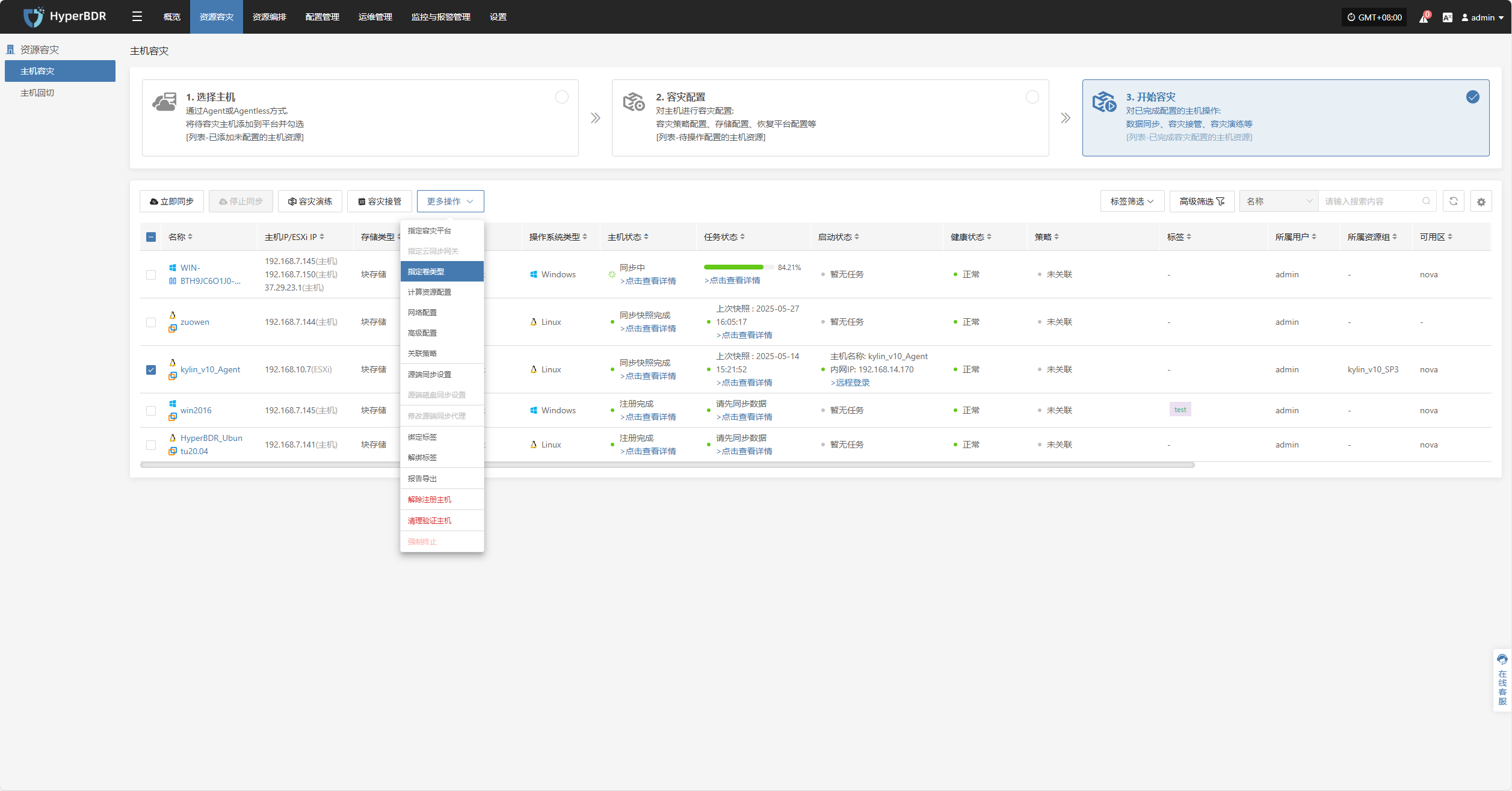Click the double-arrow between steps 1 and 2
The image size is (1512, 791).
(595, 118)
